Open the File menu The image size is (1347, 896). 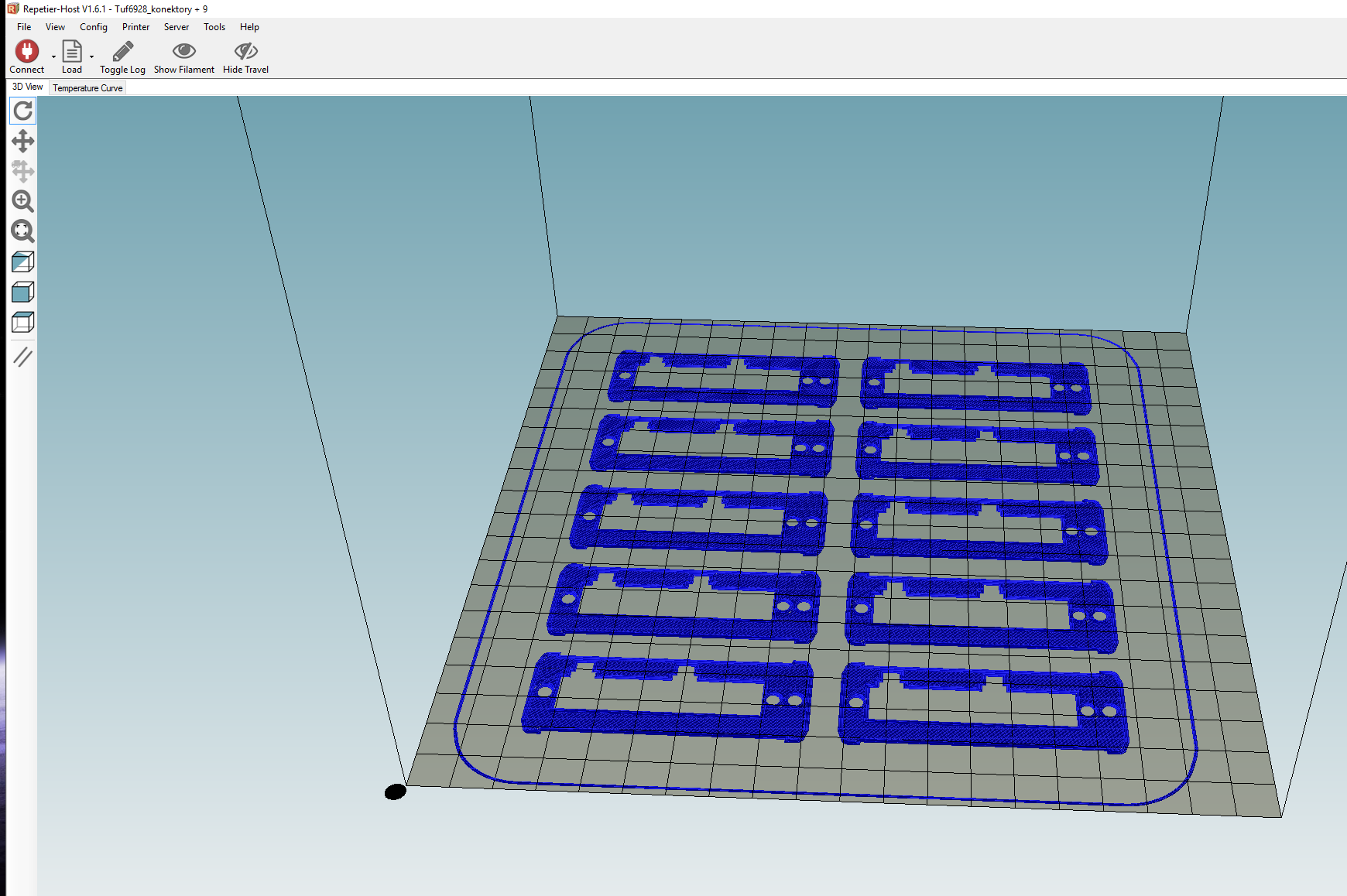tap(24, 27)
